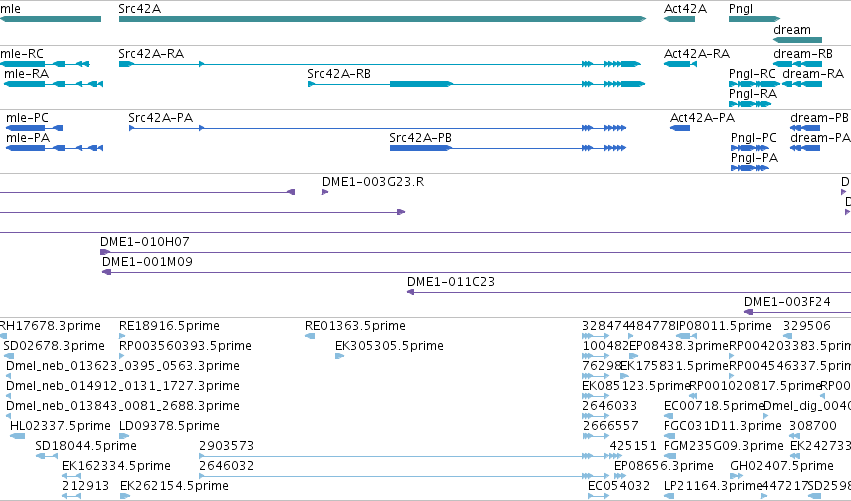The height and width of the screenshot is (501, 851).
Task: Click the HL02337.5prime EST glyph
Action: pos(17,436)
